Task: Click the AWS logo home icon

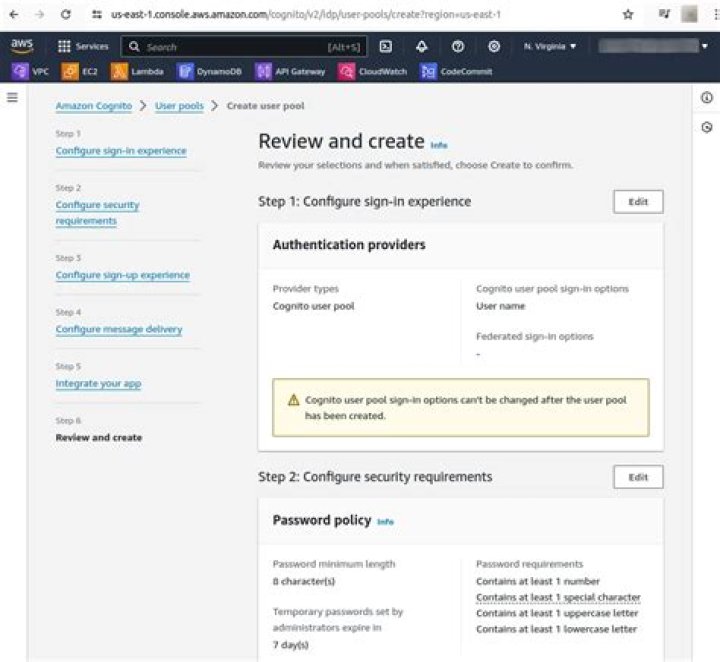Action: click(22, 46)
